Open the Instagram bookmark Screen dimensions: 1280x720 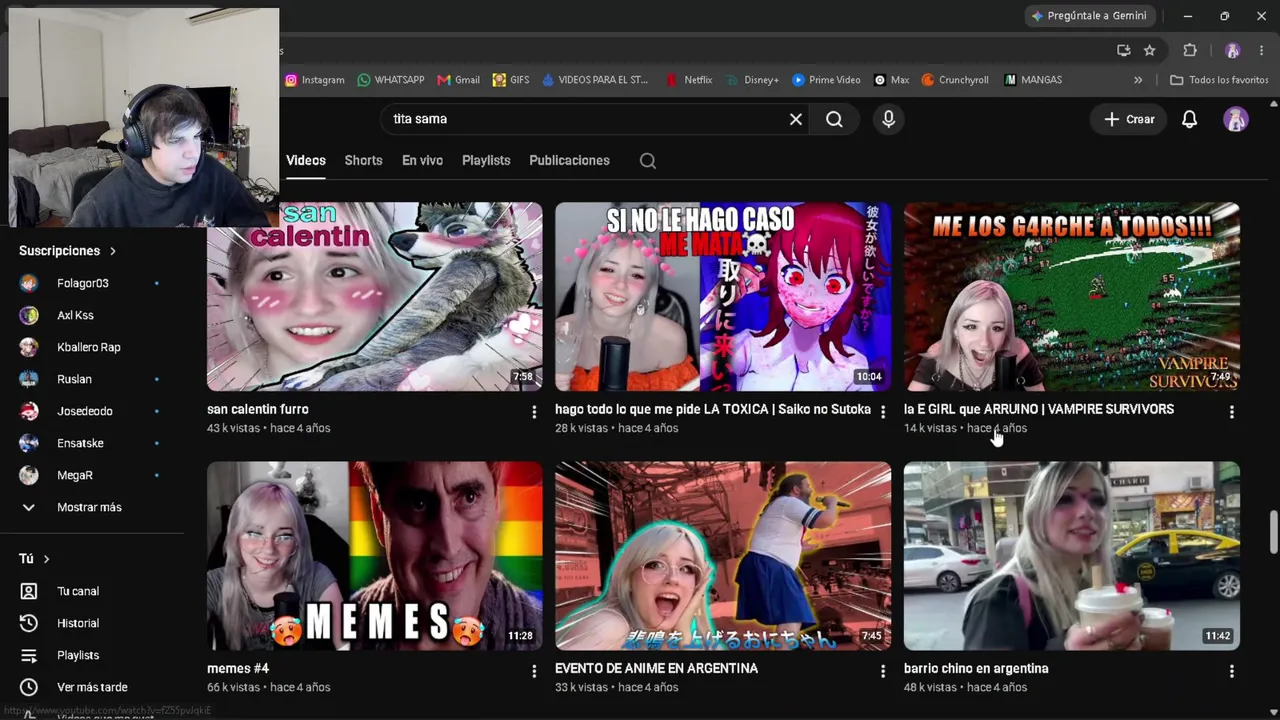point(314,80)
